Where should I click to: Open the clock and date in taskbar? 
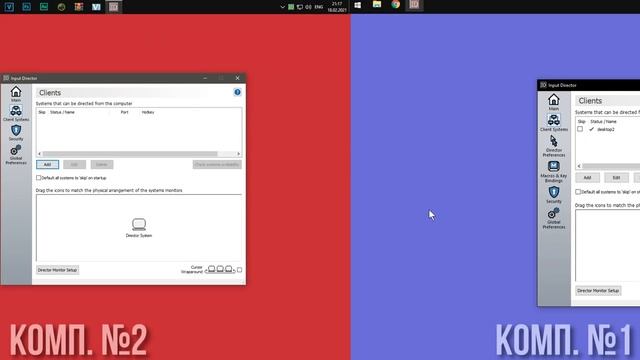tap(337, 7)
